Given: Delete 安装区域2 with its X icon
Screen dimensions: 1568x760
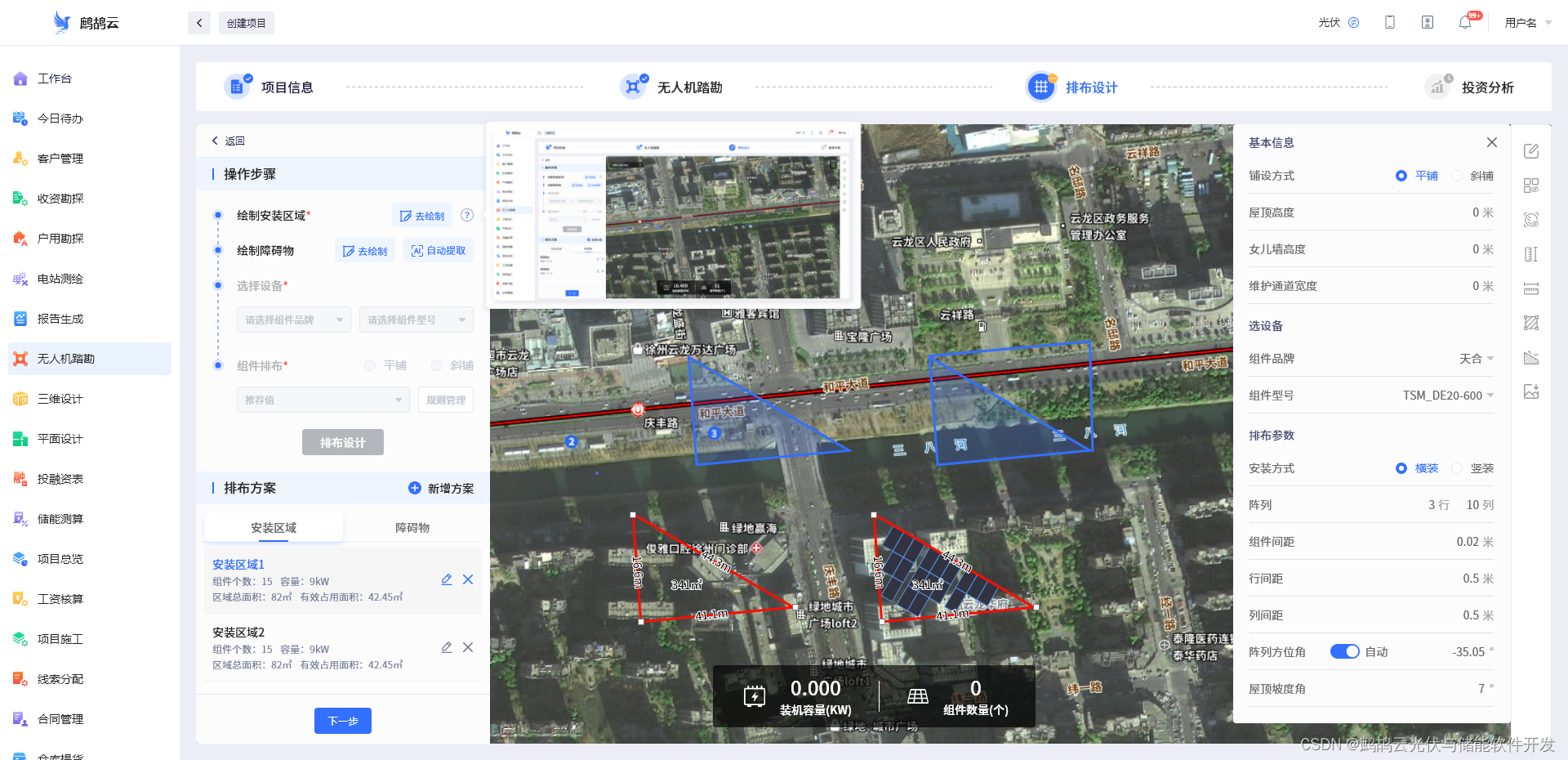Looking at the screenshot, I should click(468, 647).
